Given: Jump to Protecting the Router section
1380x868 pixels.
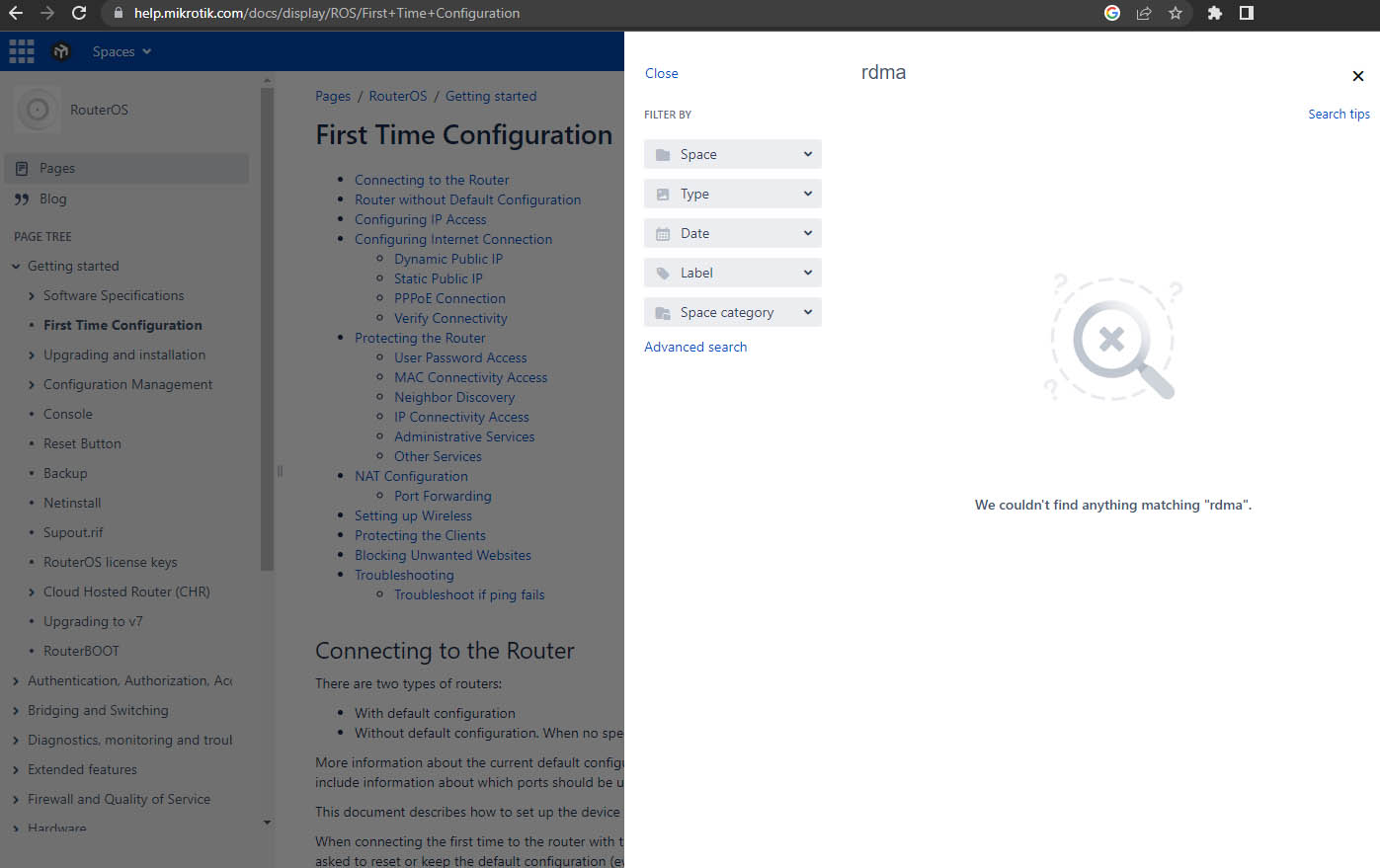Looking at the screenshot, I should (x=420, y=338).
